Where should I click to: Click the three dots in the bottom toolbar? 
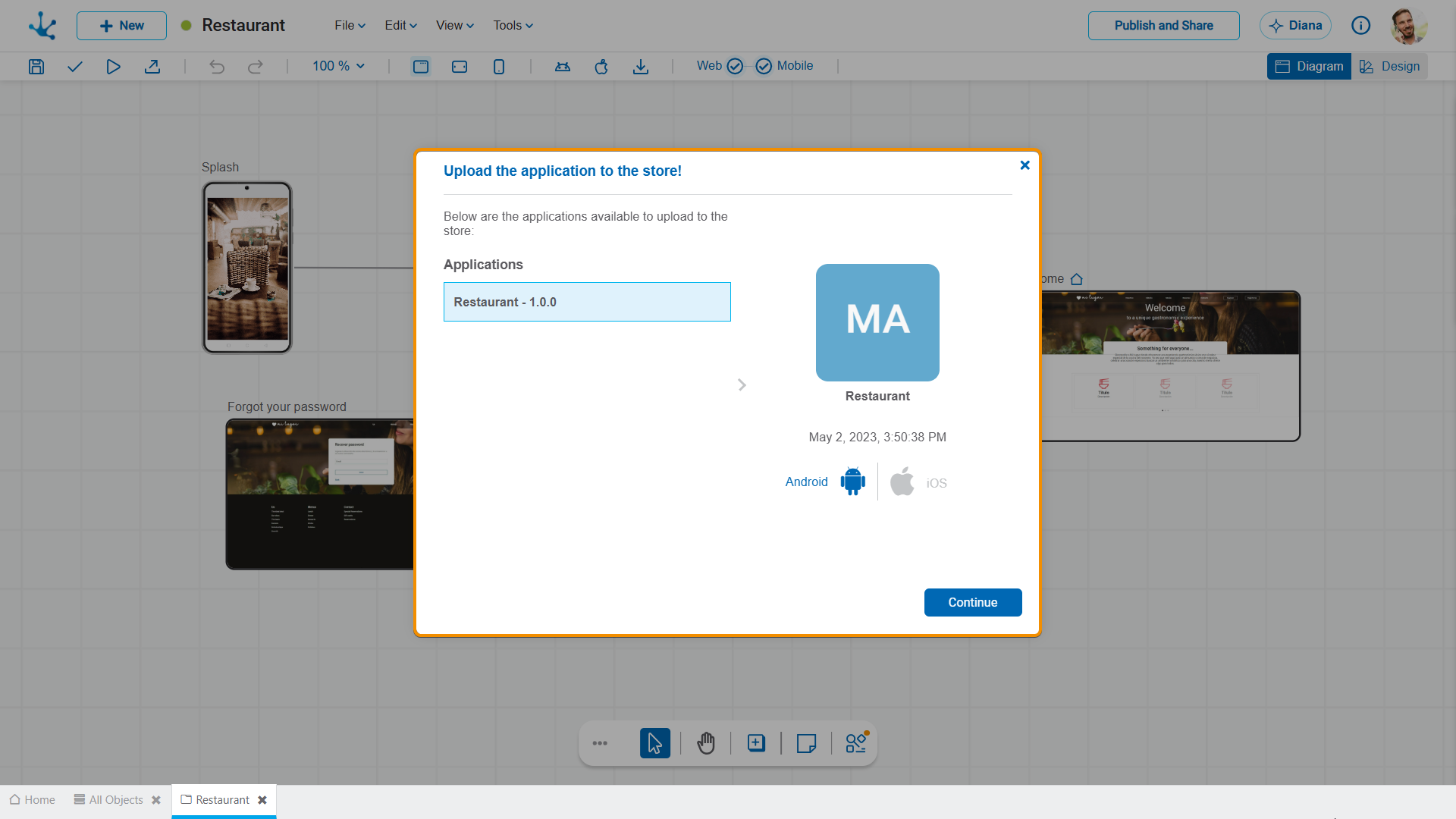[x=600, y=743]
